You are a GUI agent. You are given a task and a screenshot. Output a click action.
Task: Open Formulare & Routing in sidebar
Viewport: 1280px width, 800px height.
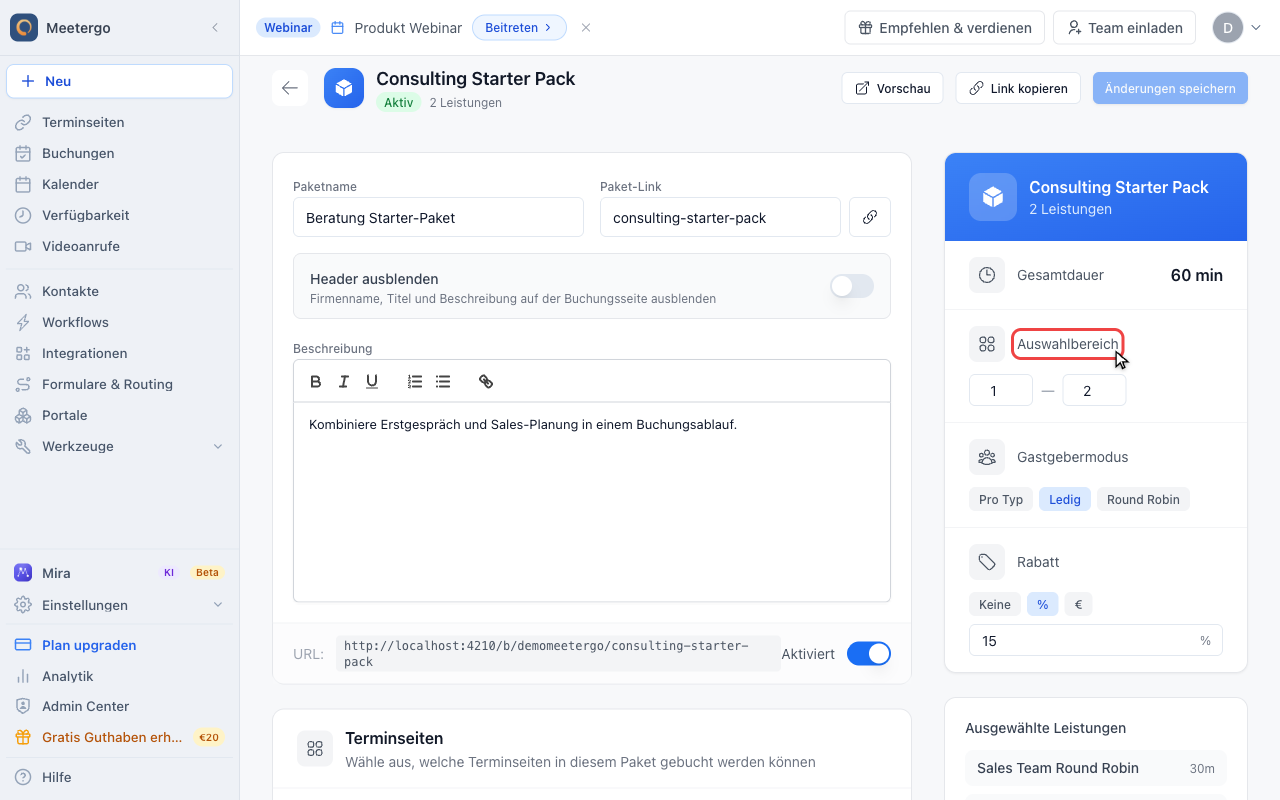(120, 384)
